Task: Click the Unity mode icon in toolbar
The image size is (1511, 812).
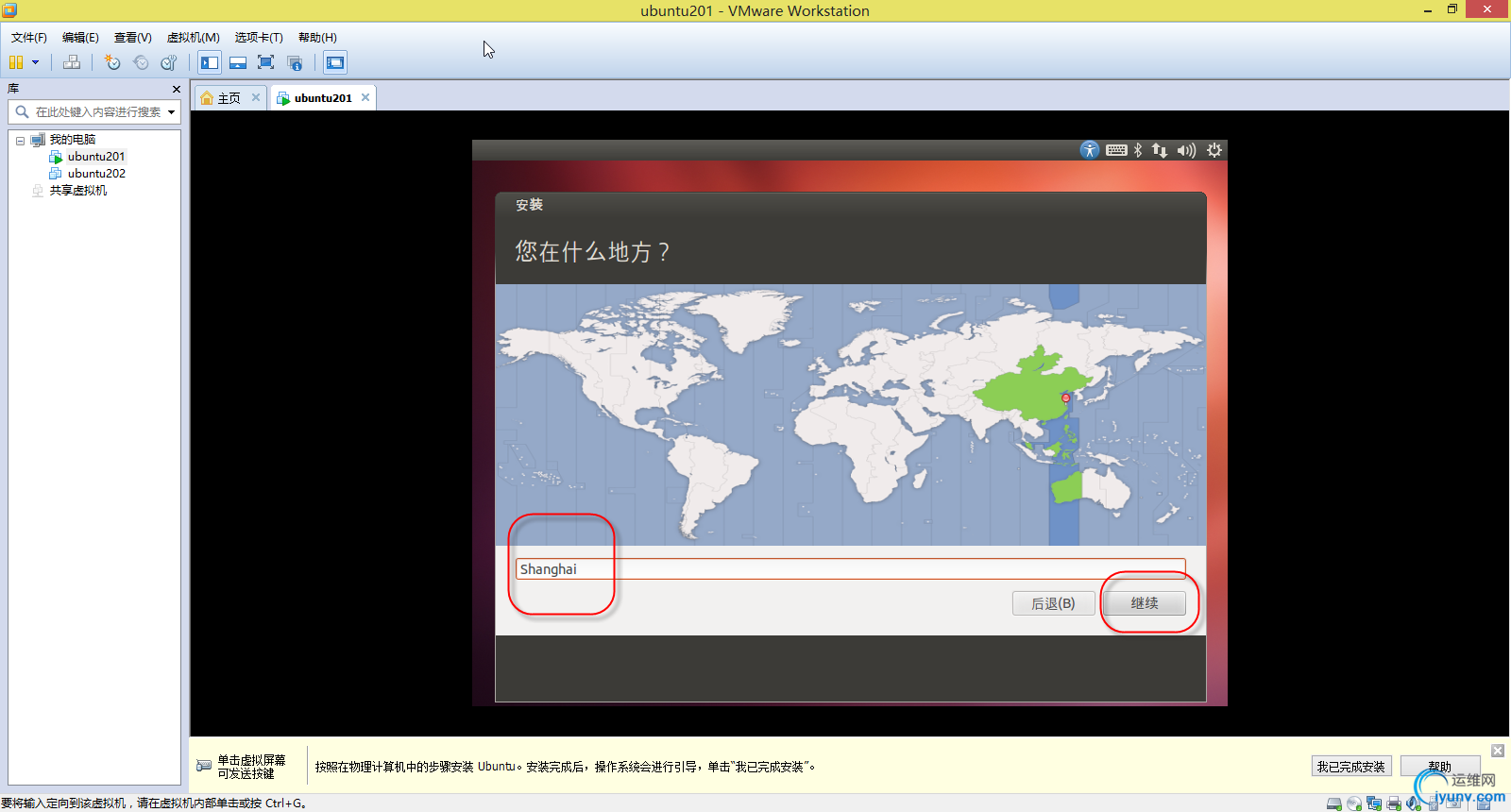Action: pos(295,62)
